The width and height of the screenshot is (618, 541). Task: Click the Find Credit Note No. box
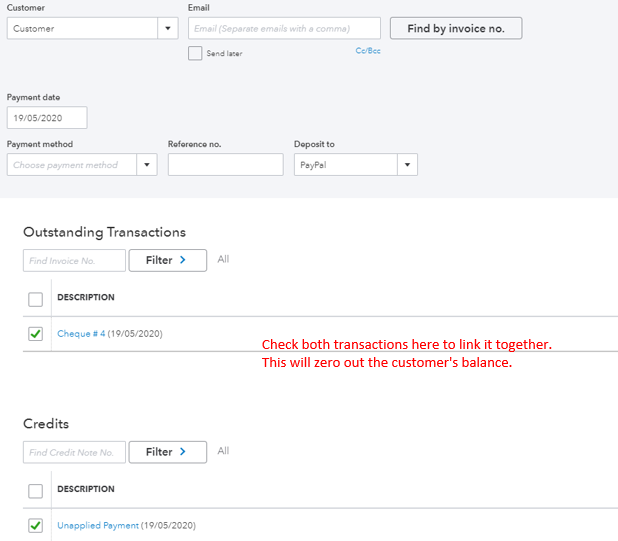point(74,452)
